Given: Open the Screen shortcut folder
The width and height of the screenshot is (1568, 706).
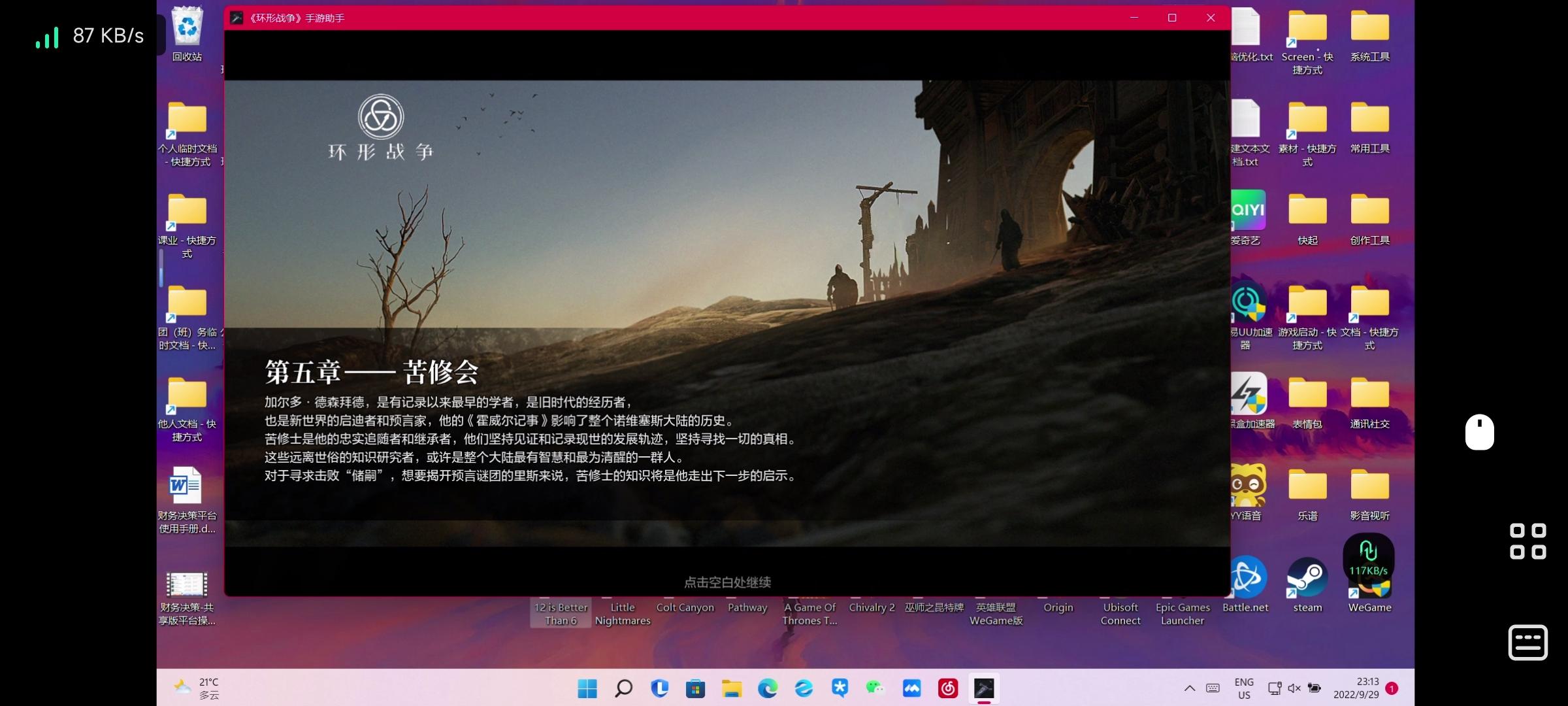Looking at the screenshot, I should 1307,42.
